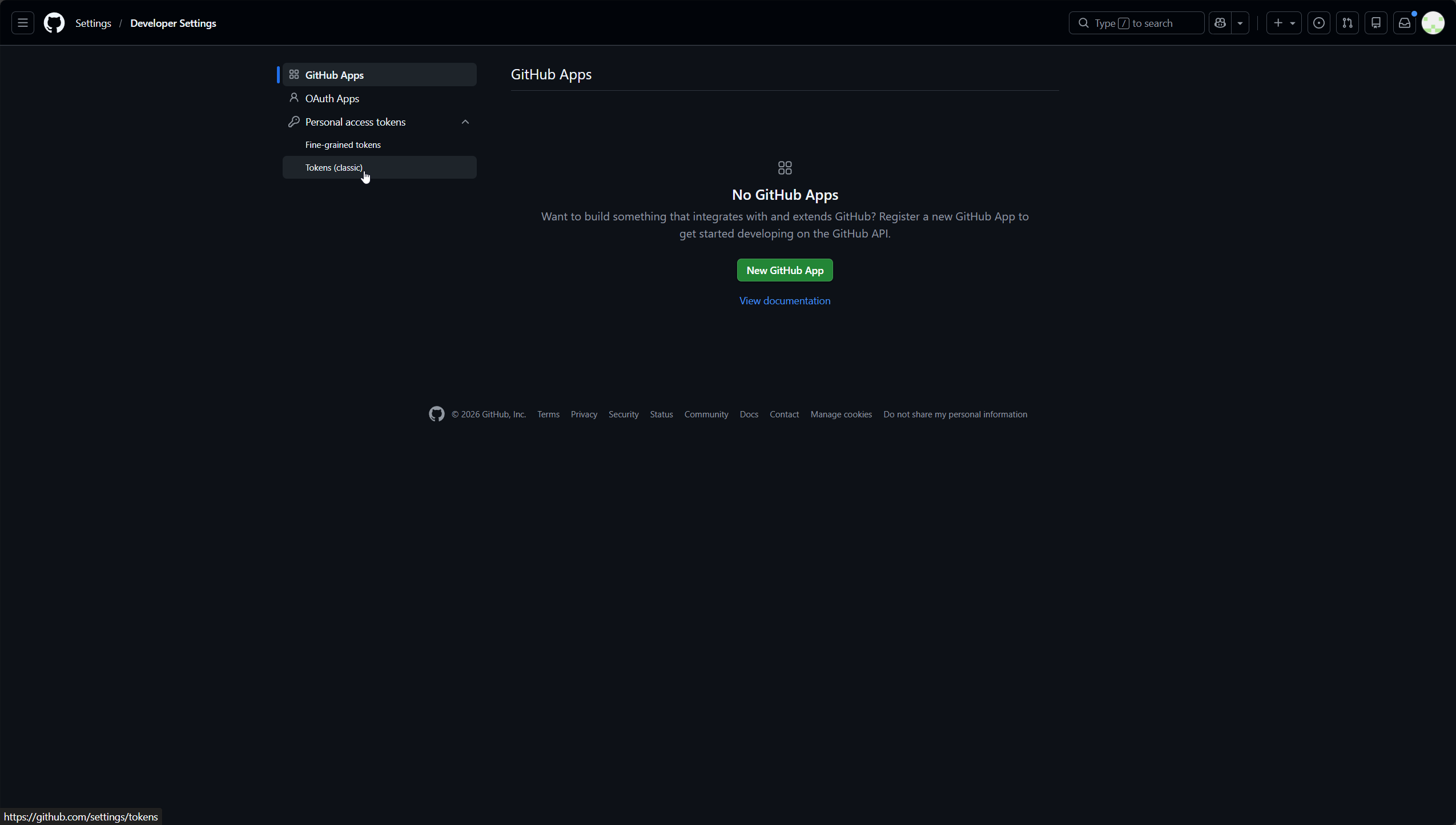Viewport: 1456px width, 825px height.
Task: Open Fine-grained tokens in sidebar
Action: click(343, 144)
